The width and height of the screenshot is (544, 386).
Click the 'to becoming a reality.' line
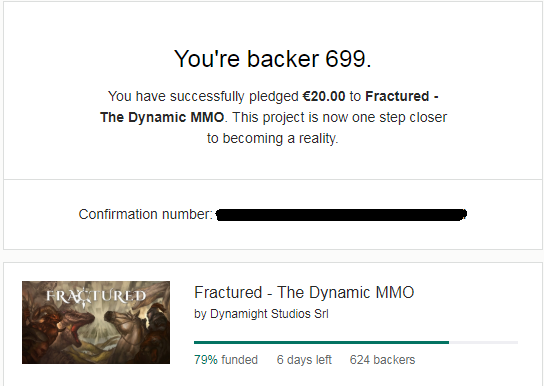pyautogui.click(x=273, y=138)
